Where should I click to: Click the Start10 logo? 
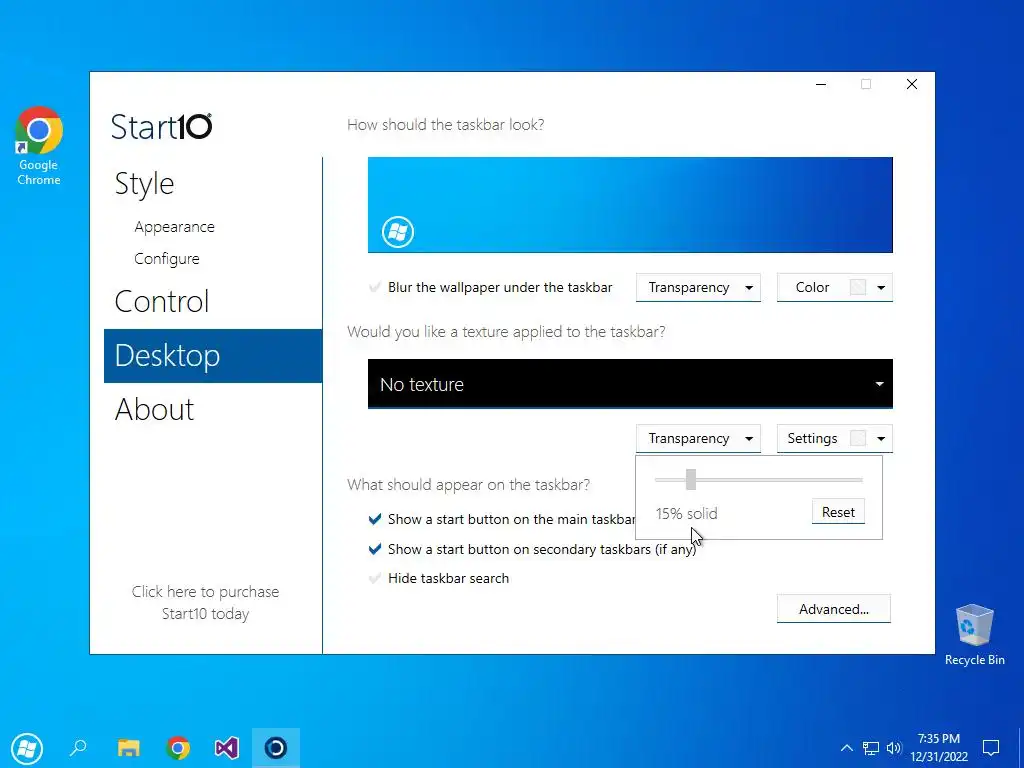161,127
